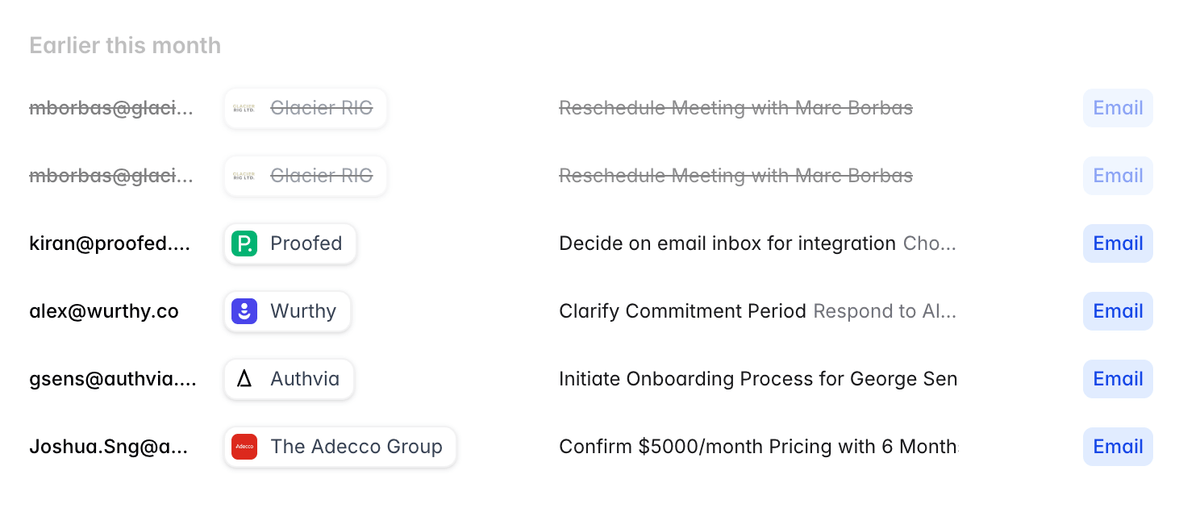This screenshot has width=1200, height=516.
Task: Click the green Proofed logo icon
Action: click(x=244, y=243)
